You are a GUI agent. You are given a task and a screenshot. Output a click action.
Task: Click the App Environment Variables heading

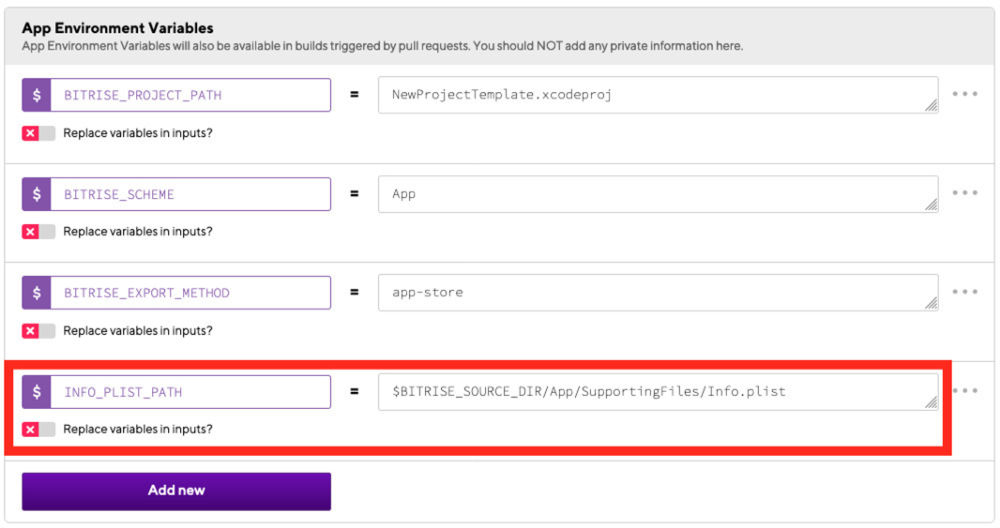117,28
